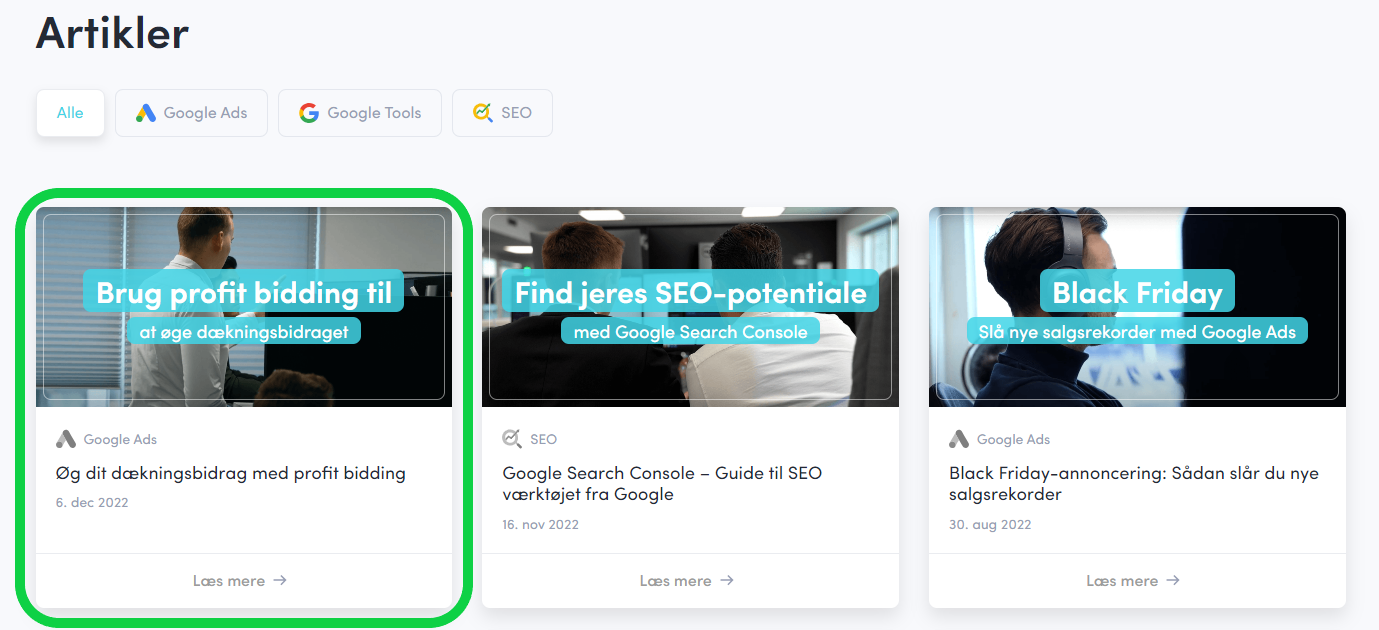This screenshot has width=1379, height=630.
Task: Open the article titled Black Friday-annoncering
Action: point(1134,483)
